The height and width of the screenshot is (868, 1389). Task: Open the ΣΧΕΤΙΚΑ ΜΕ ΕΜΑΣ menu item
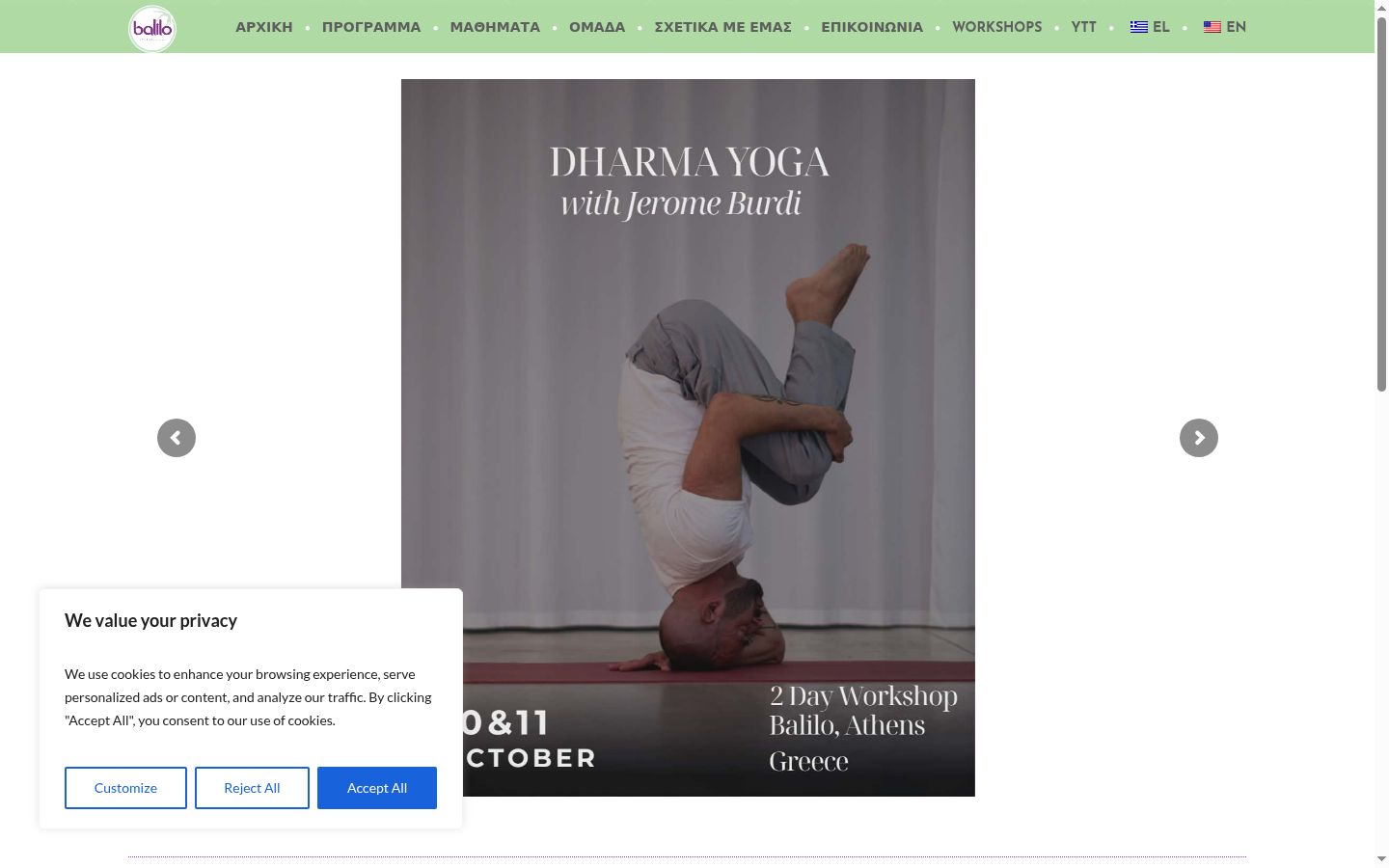coord(723,27)
